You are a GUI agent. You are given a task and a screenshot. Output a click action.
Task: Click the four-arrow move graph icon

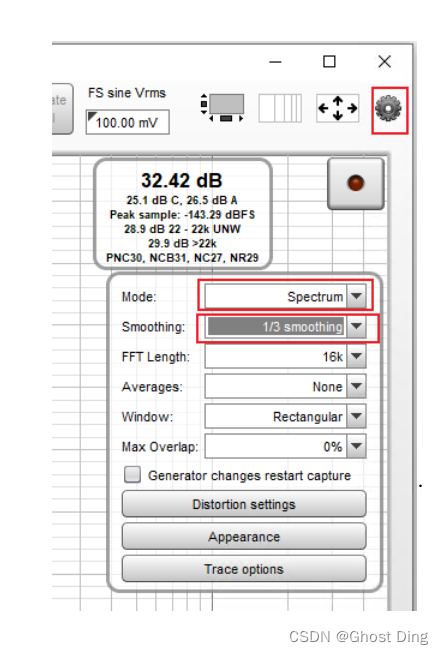tap(338, 108)
